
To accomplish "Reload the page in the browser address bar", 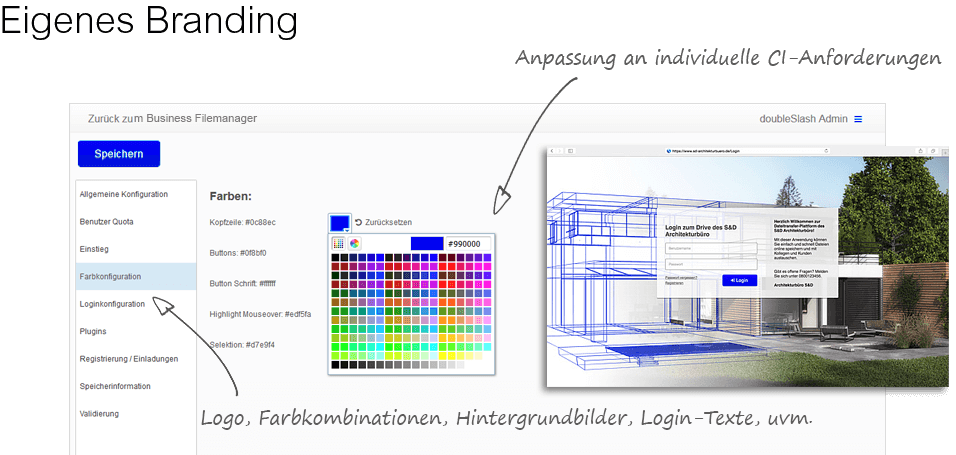I will 826,150.
